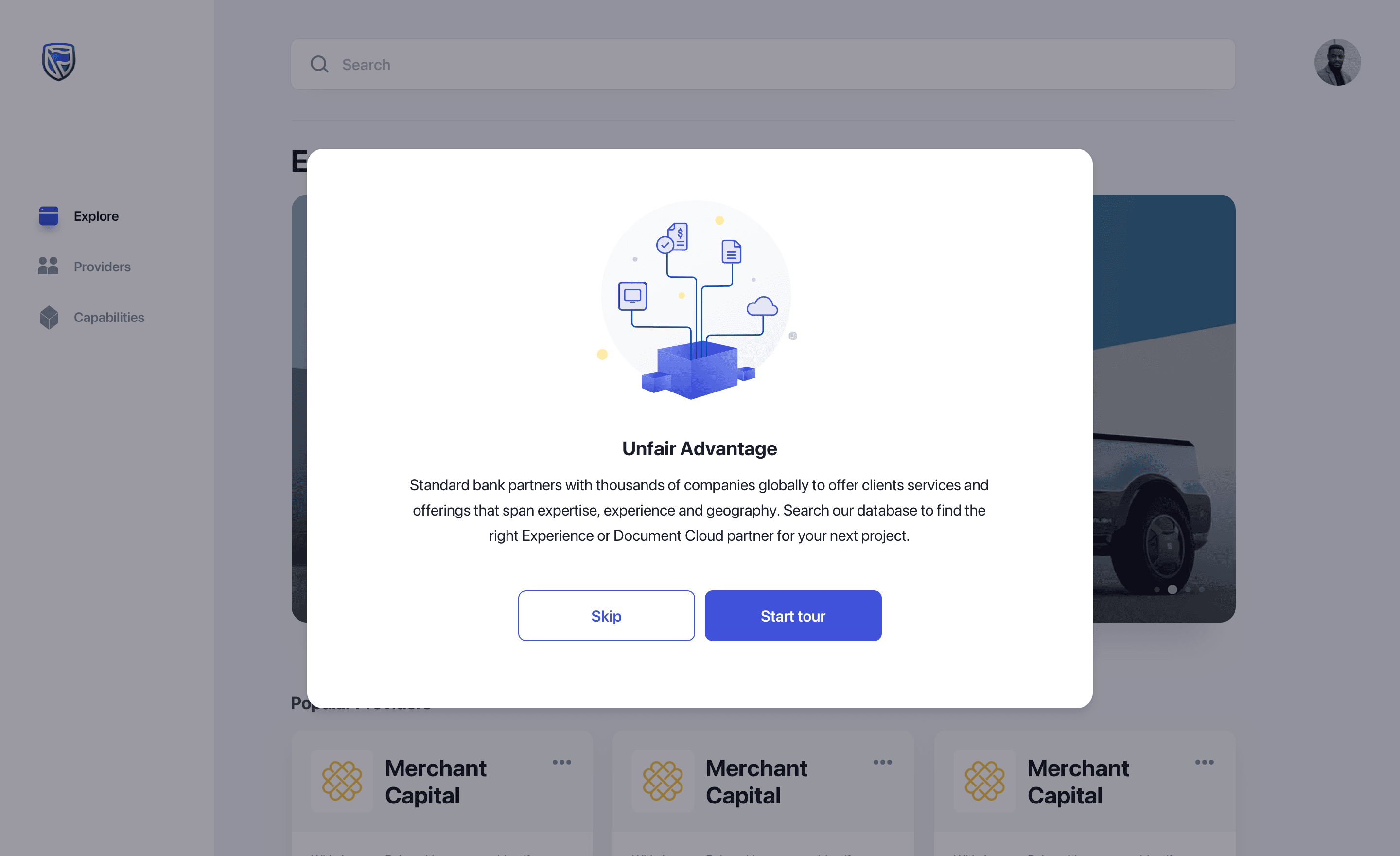Open the user profile avatar
The height and width of the screenshot is (856, 1400).
(x=1336, y=63)
